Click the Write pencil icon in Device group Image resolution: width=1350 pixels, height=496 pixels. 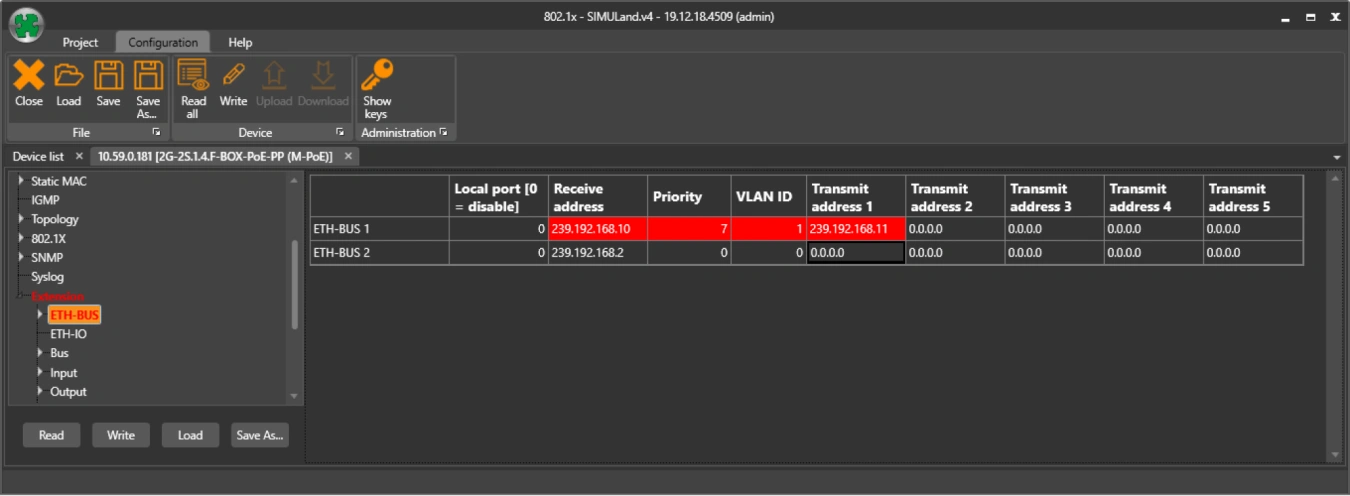point(233,76)
